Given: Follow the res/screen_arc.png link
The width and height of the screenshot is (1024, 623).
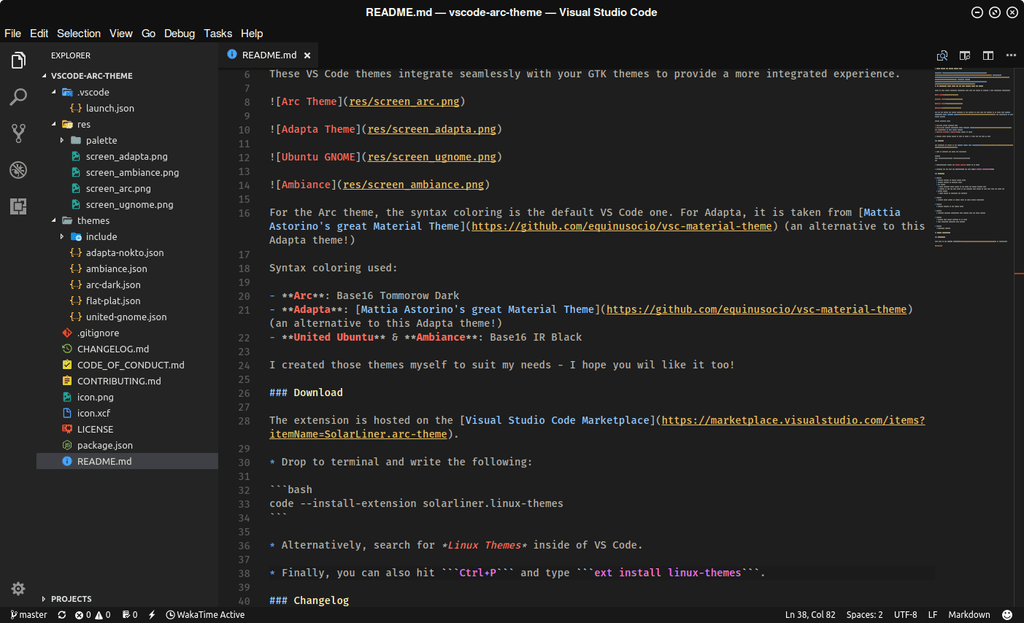Looking at the screenshot, I should (404, 102).
